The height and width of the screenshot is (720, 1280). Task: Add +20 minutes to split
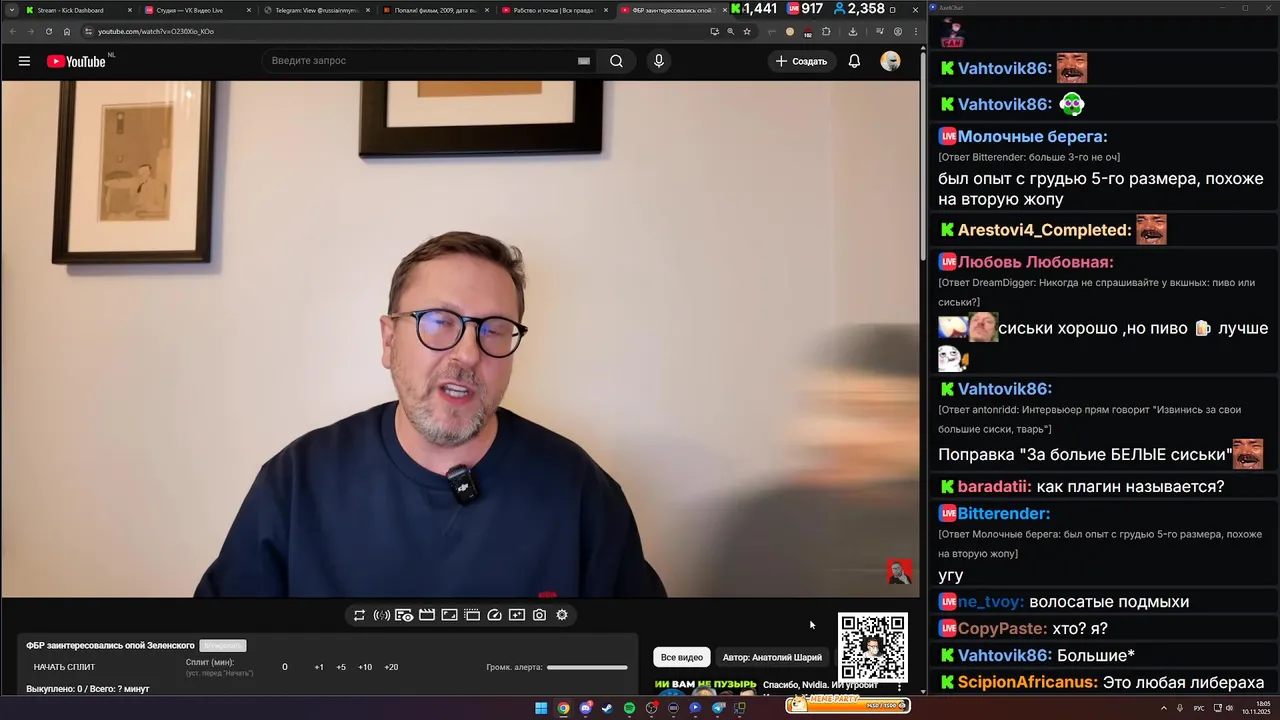(x=391, y=667)
